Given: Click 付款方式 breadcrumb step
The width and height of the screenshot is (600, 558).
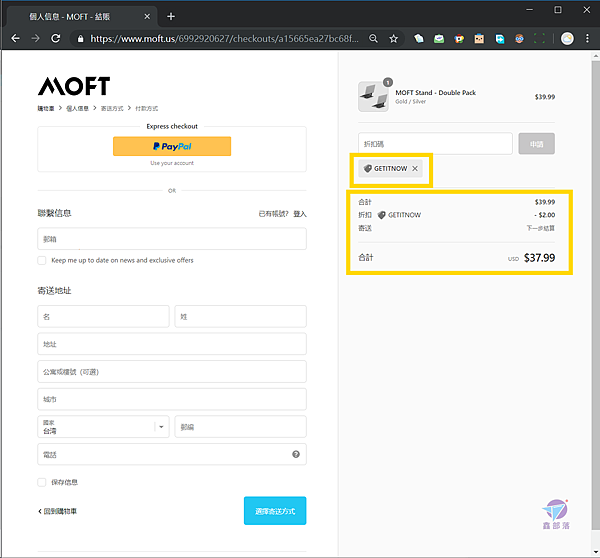Looking at the screenshot, I should [147, 109].
